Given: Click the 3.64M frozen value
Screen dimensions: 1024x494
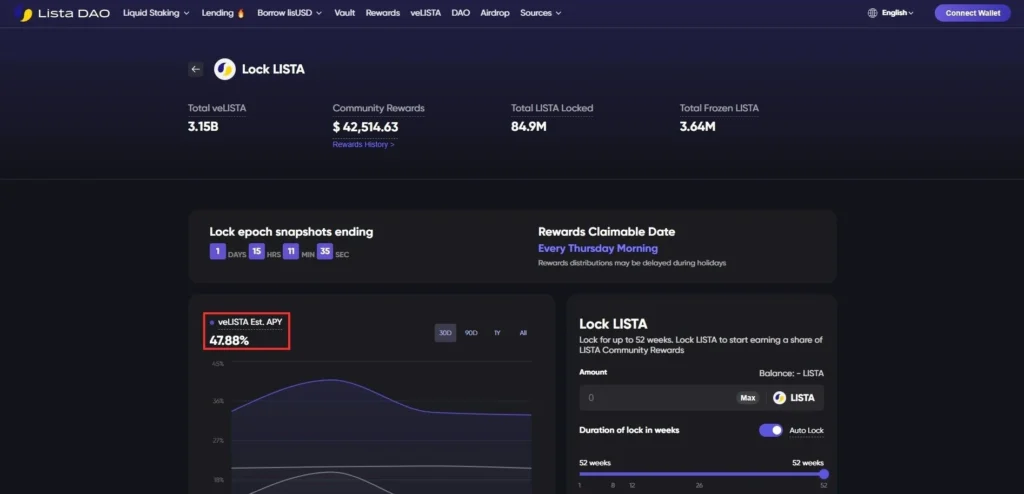Looking at the screenshot, I should pyautogui.click(x=697, y=127).
